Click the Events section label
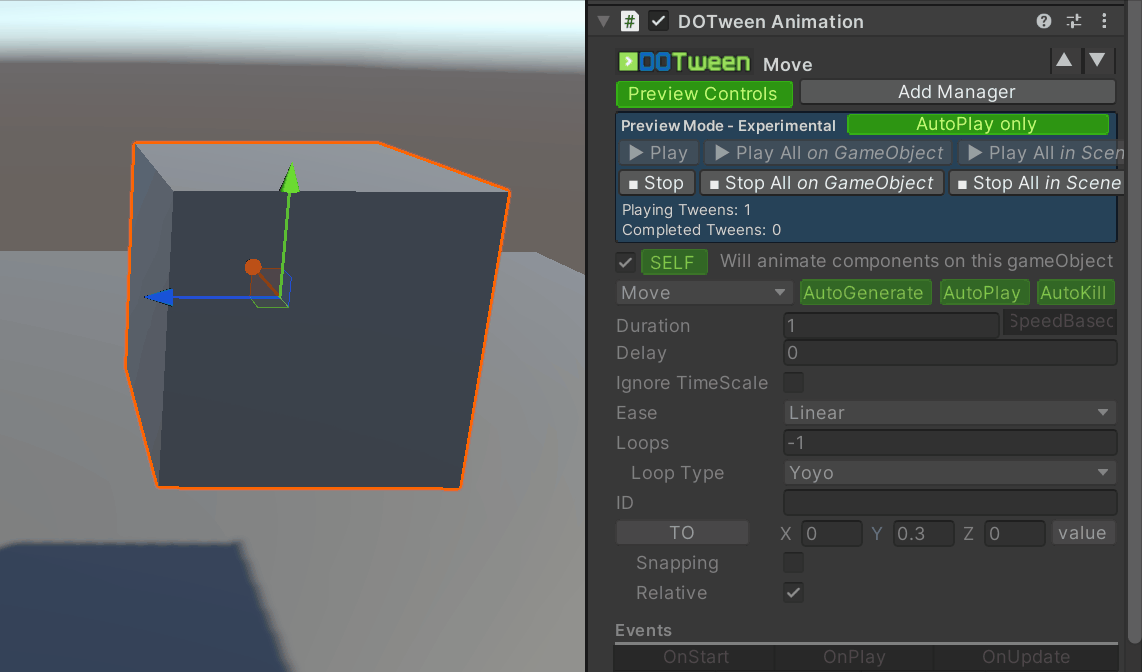 643,631
